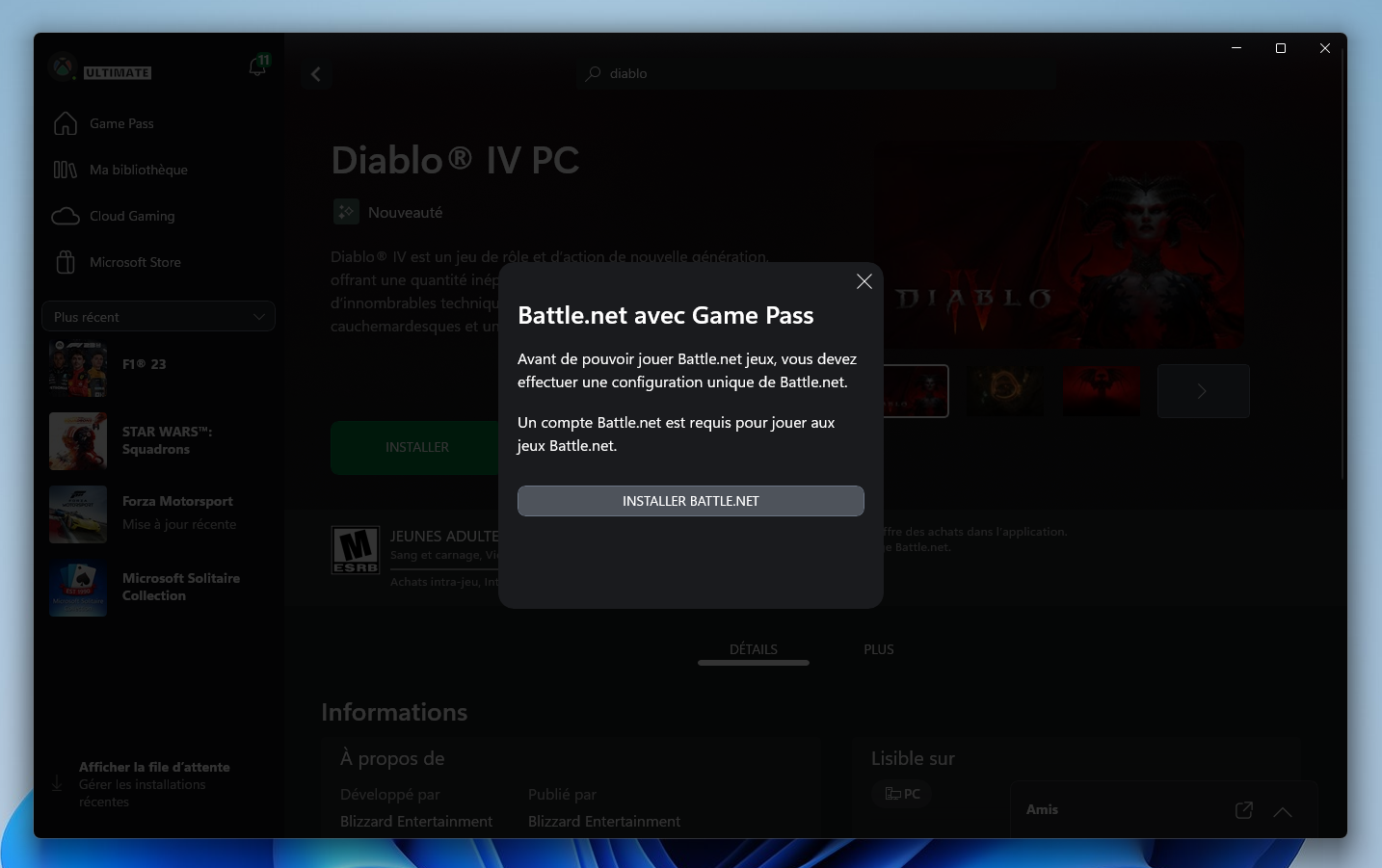
Task: Open Forza Motorsport entry
Action: [x=159, y=514]
